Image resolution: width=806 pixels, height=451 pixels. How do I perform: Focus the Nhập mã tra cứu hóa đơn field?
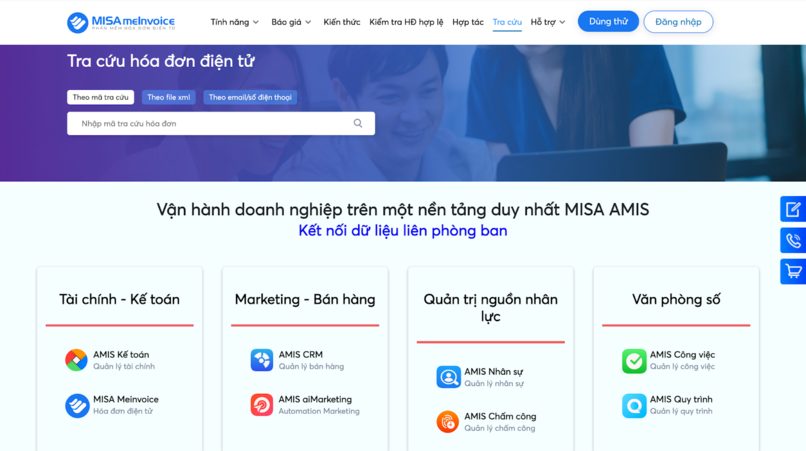click(221, 123)
